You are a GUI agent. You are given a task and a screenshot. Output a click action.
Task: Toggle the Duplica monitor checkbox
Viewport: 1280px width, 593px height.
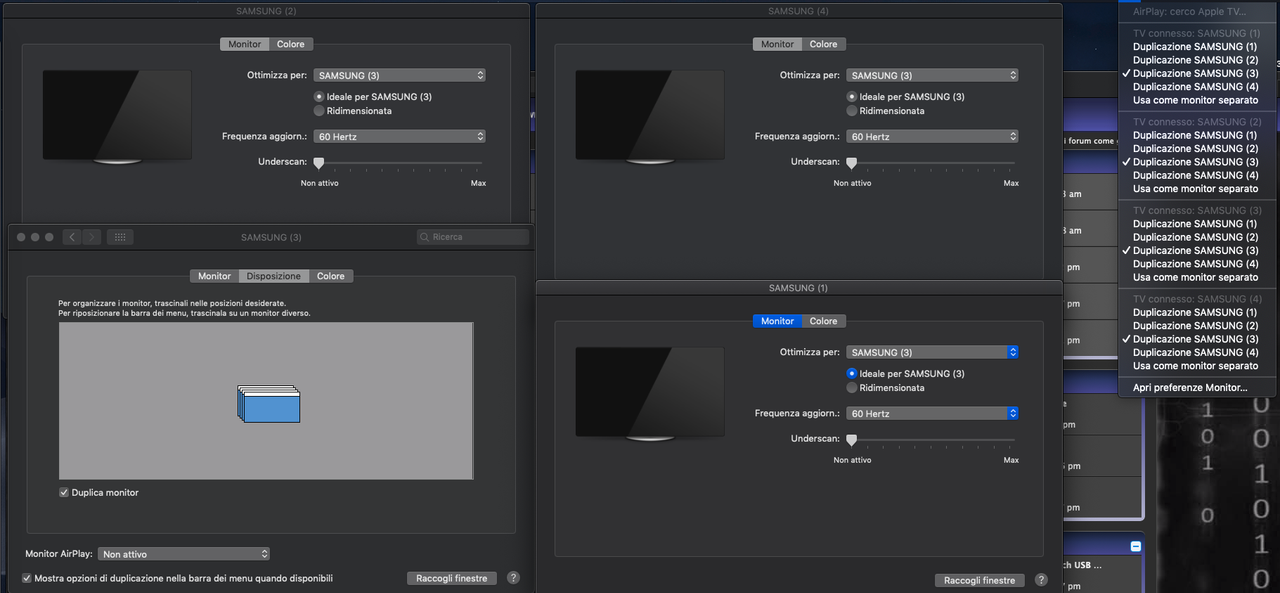click(64, 492)
